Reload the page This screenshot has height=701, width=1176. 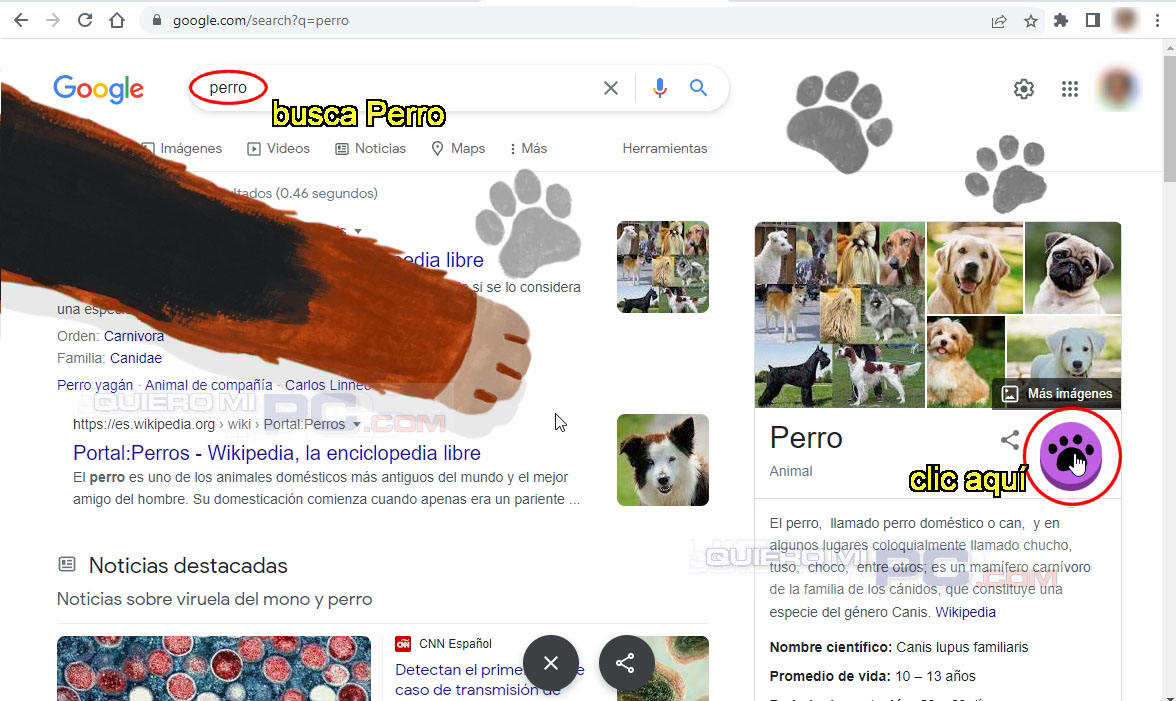85,20
